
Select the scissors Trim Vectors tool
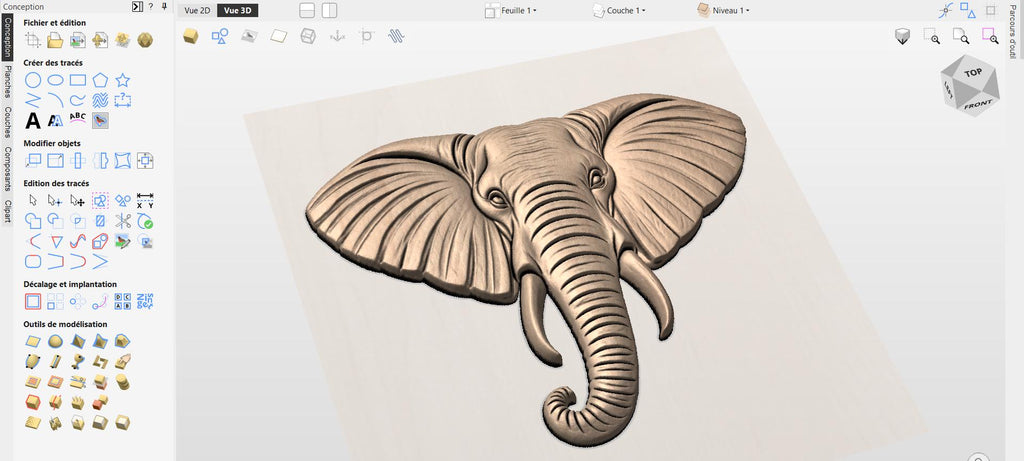[122, 221]
